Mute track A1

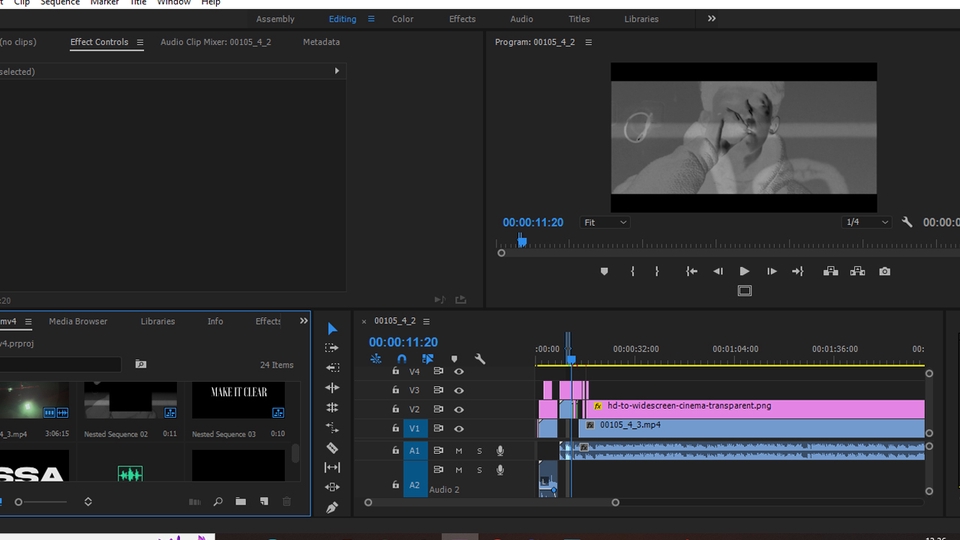(x=459, y=451)
